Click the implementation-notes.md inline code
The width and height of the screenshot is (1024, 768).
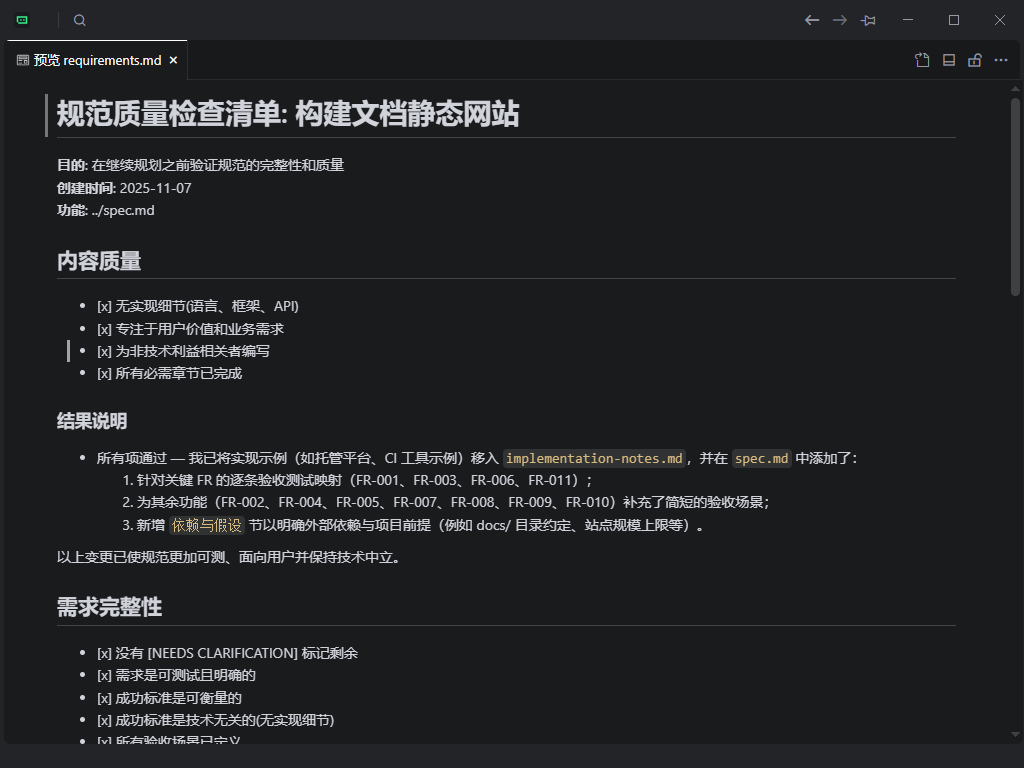pos(594,458)
